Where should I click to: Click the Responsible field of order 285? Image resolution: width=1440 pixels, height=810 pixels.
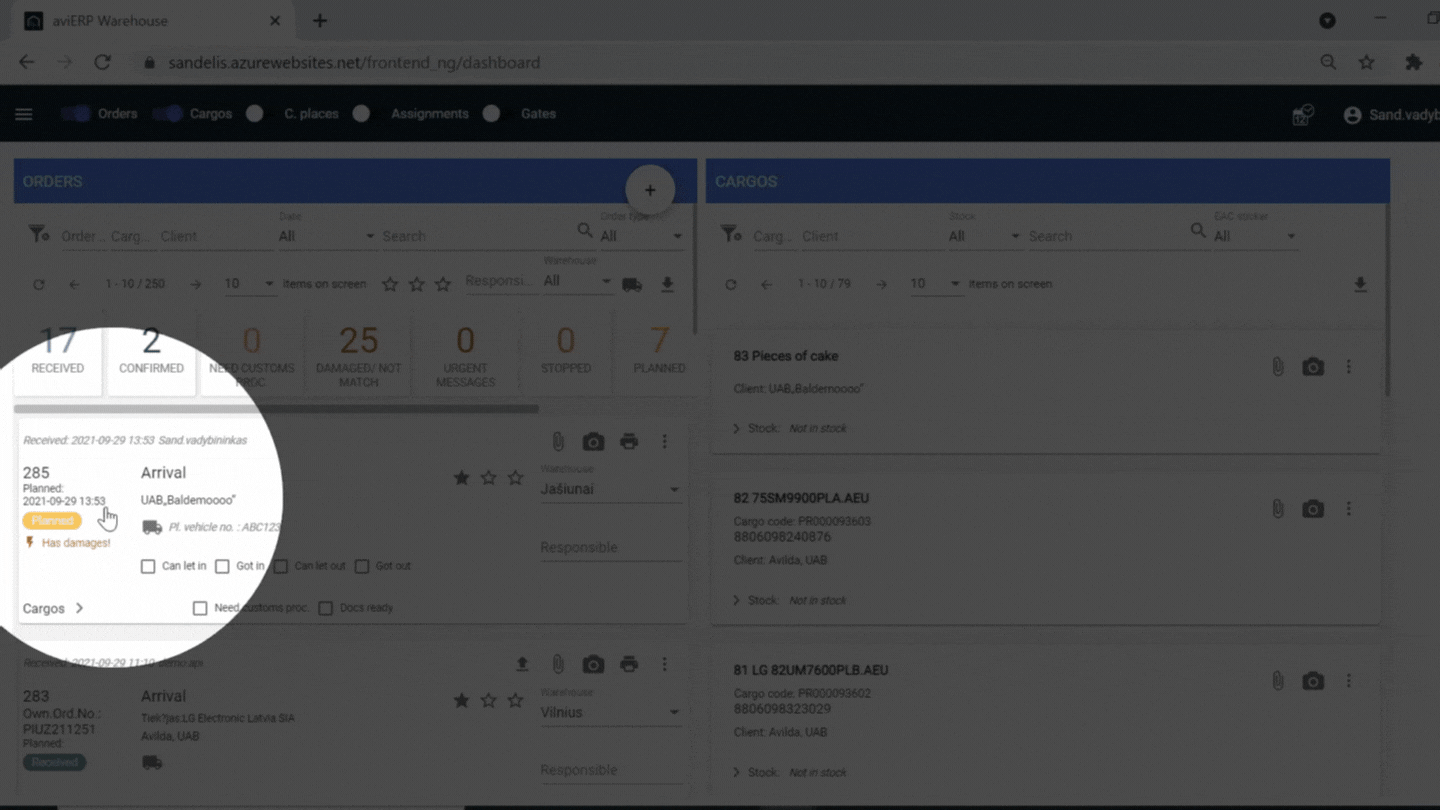tap(610, 547)
